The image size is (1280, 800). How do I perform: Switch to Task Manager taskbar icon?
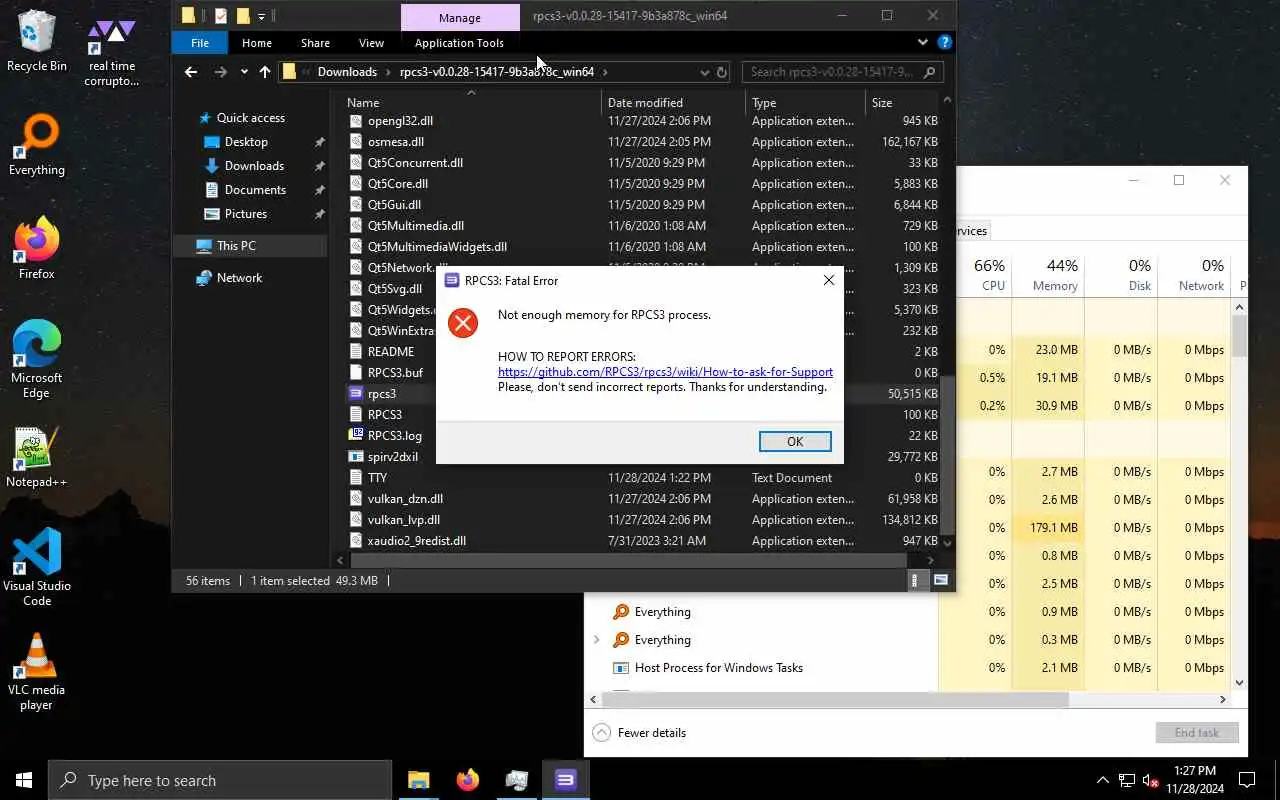tap(517, 780)
